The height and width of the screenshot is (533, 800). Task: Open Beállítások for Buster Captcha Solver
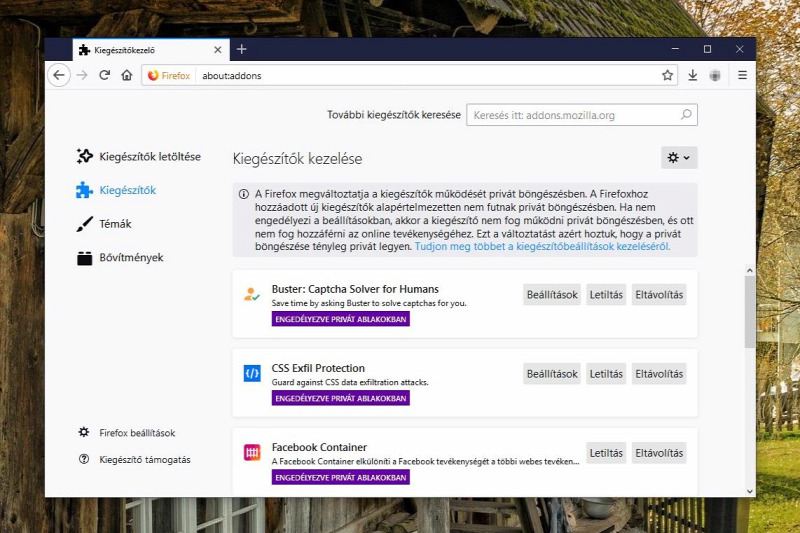[x=552, y=295]
